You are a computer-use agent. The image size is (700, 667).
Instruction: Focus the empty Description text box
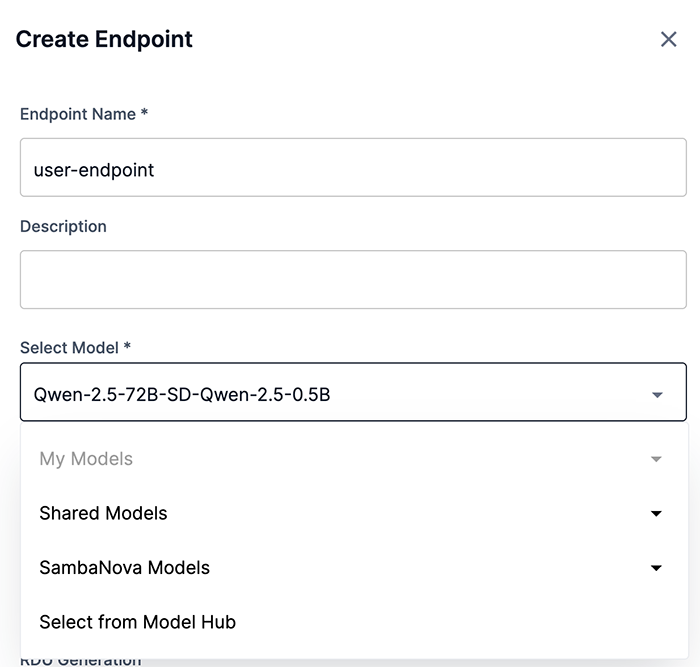pos(353,280)
